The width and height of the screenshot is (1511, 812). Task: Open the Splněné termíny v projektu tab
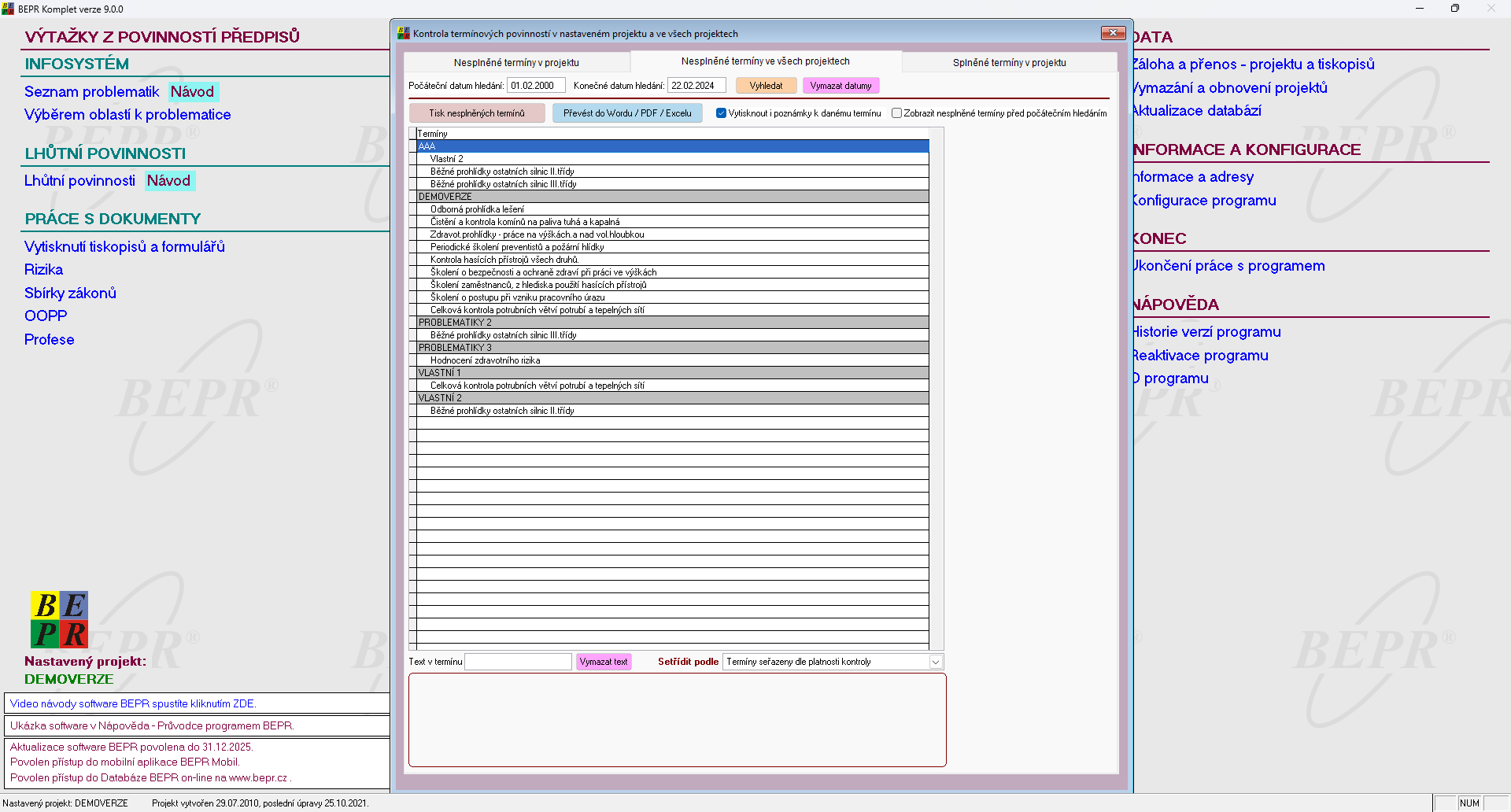tap(1010, 62)
